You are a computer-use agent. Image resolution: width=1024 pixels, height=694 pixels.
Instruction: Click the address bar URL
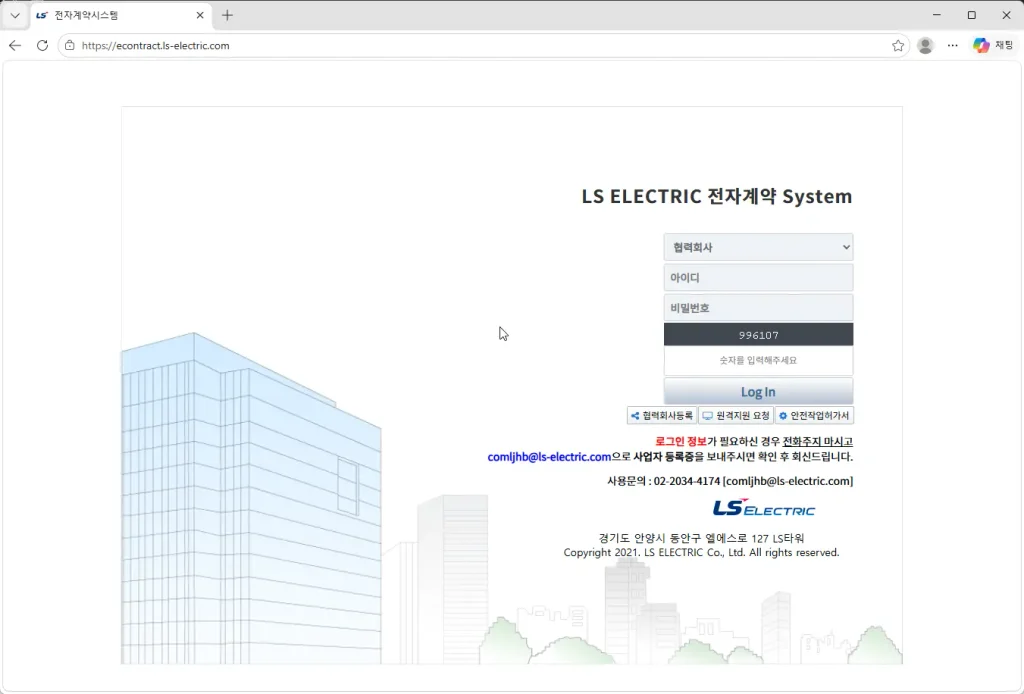[155, 46]
